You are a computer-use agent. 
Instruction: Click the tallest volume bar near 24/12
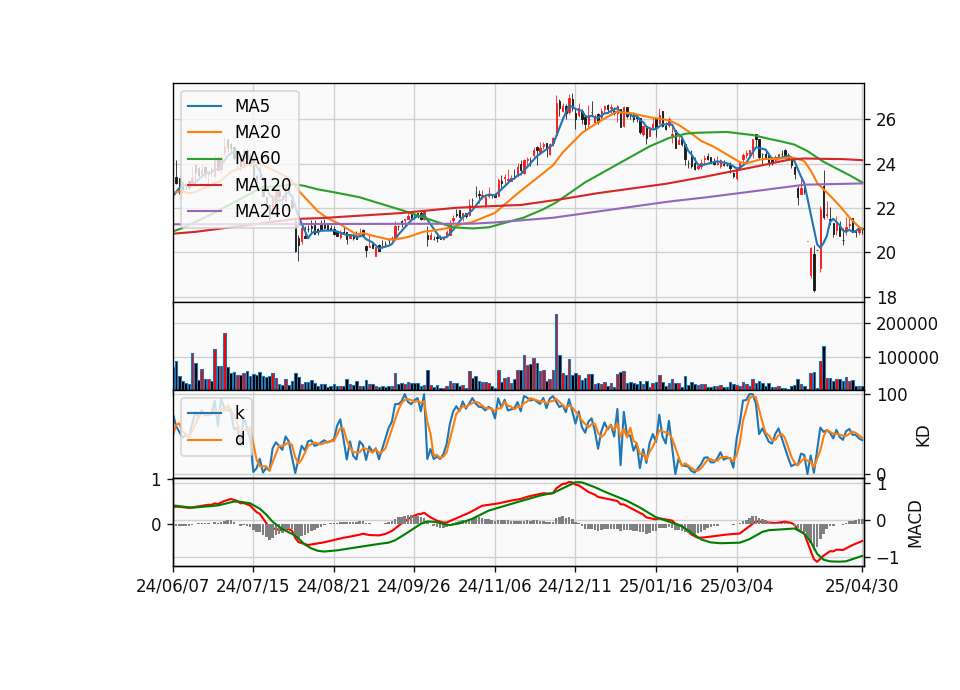(x=557, y=352)
